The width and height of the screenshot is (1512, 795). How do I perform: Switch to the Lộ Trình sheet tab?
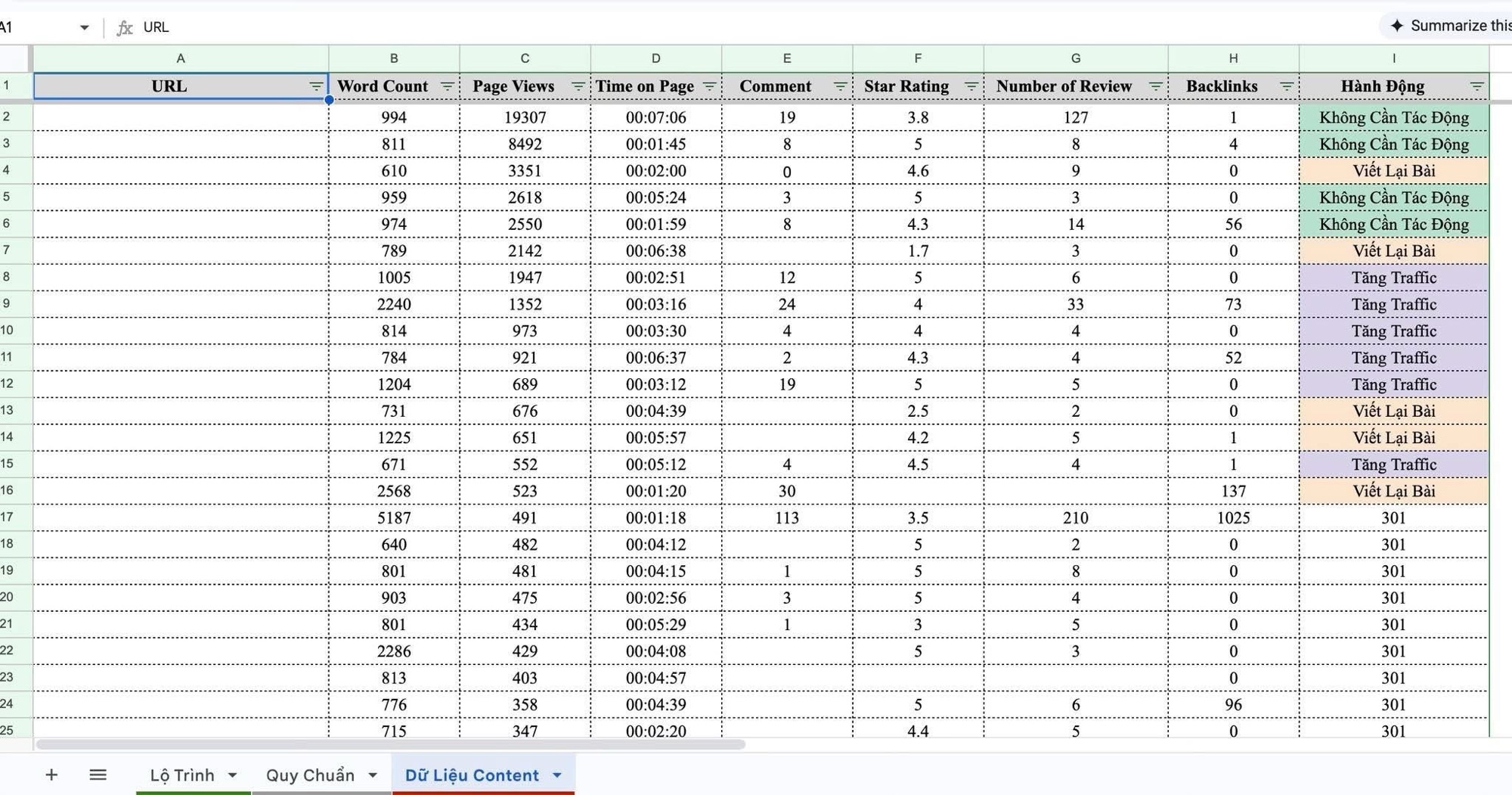(182, 775)
